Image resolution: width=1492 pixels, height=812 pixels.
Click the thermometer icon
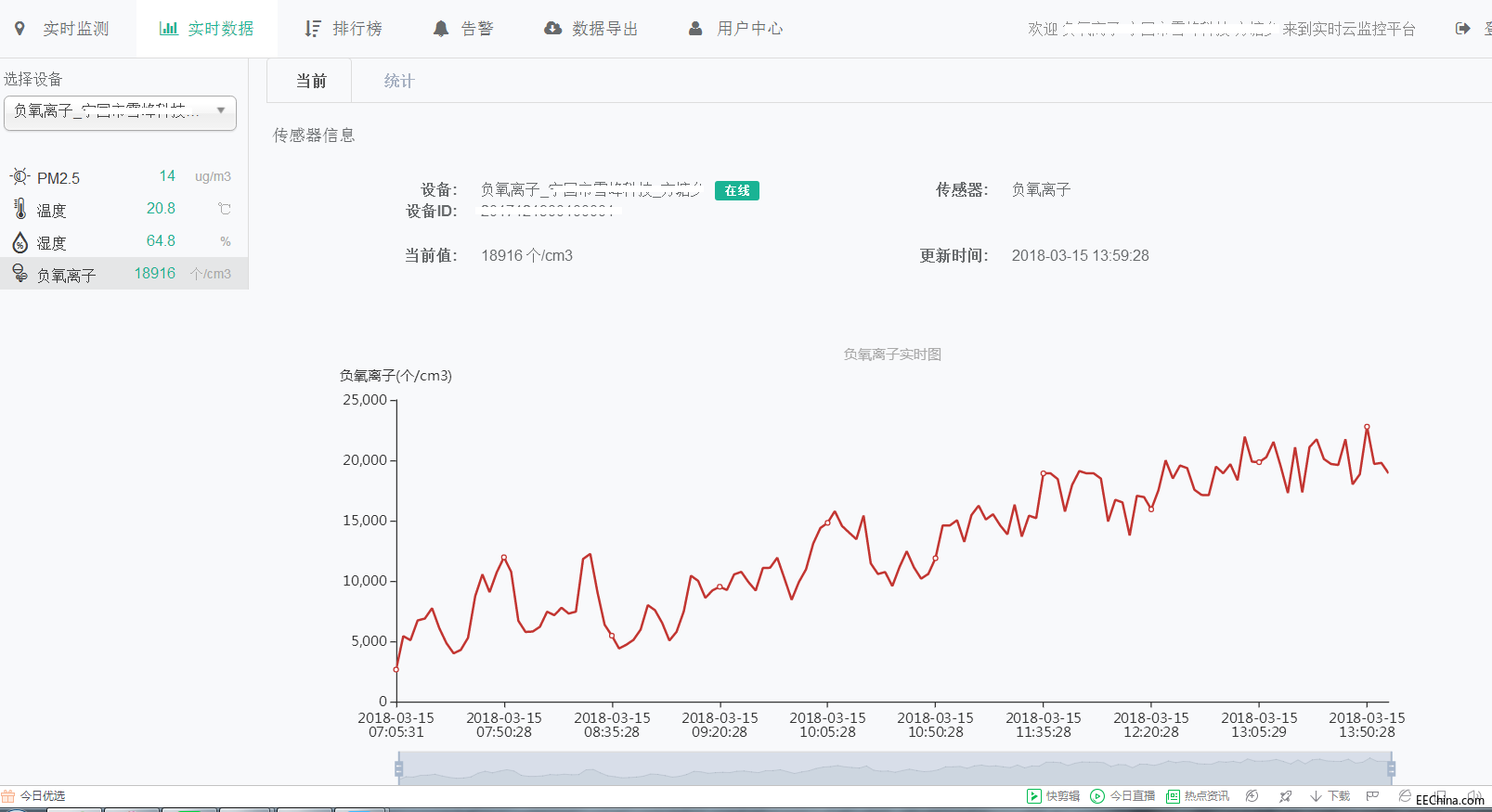[x=19, y=209]
